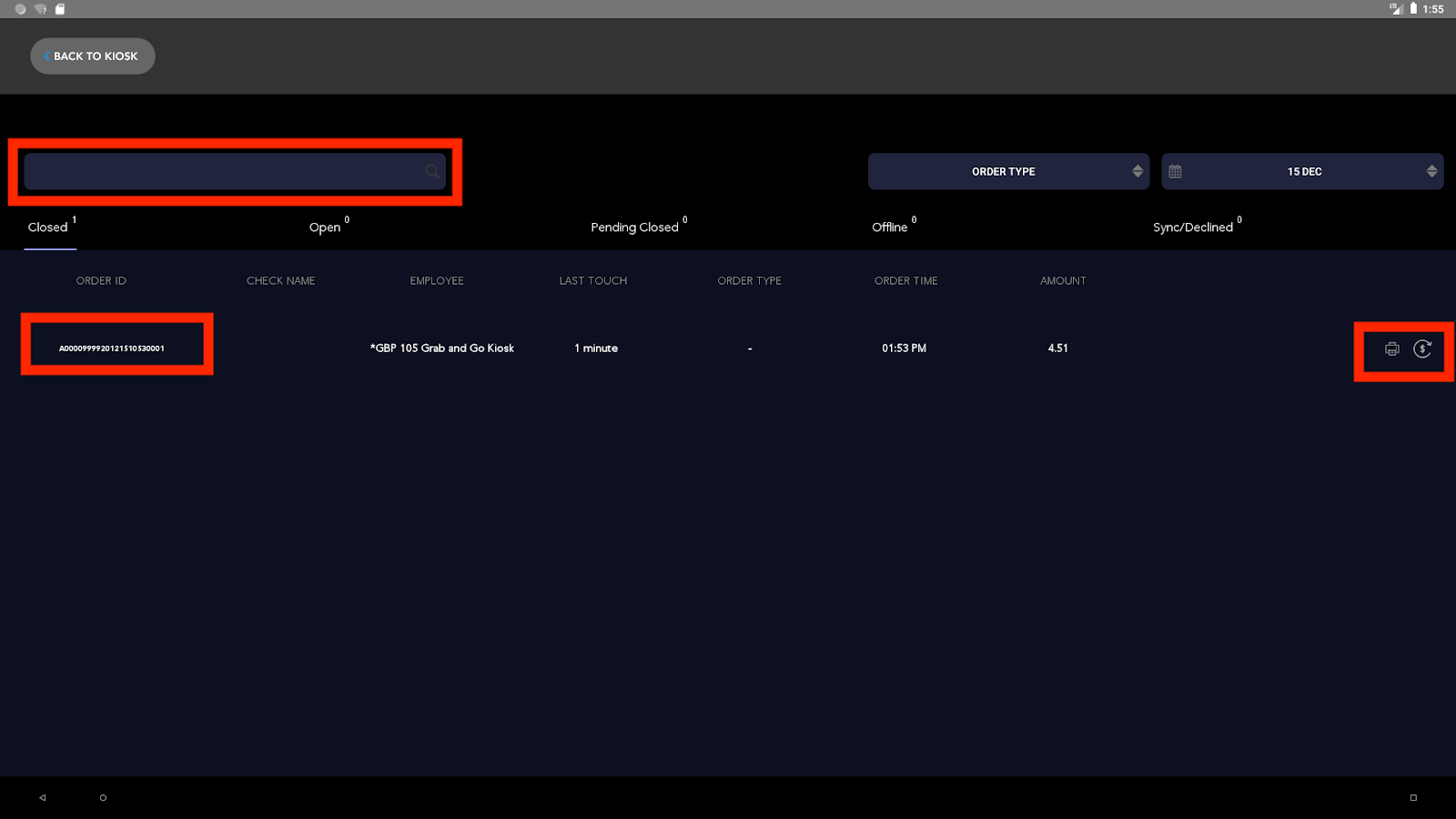This screenshot has height=819, width=1456.
Task: Click the refund order icon
Action: click(1422, 349)
